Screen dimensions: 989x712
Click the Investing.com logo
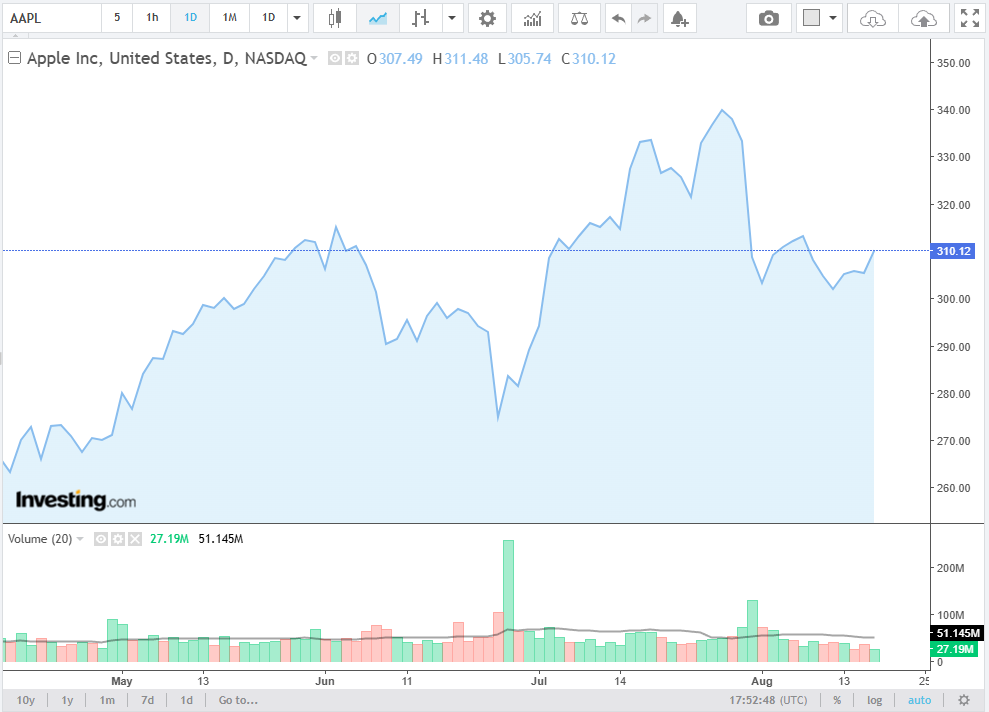76,500
